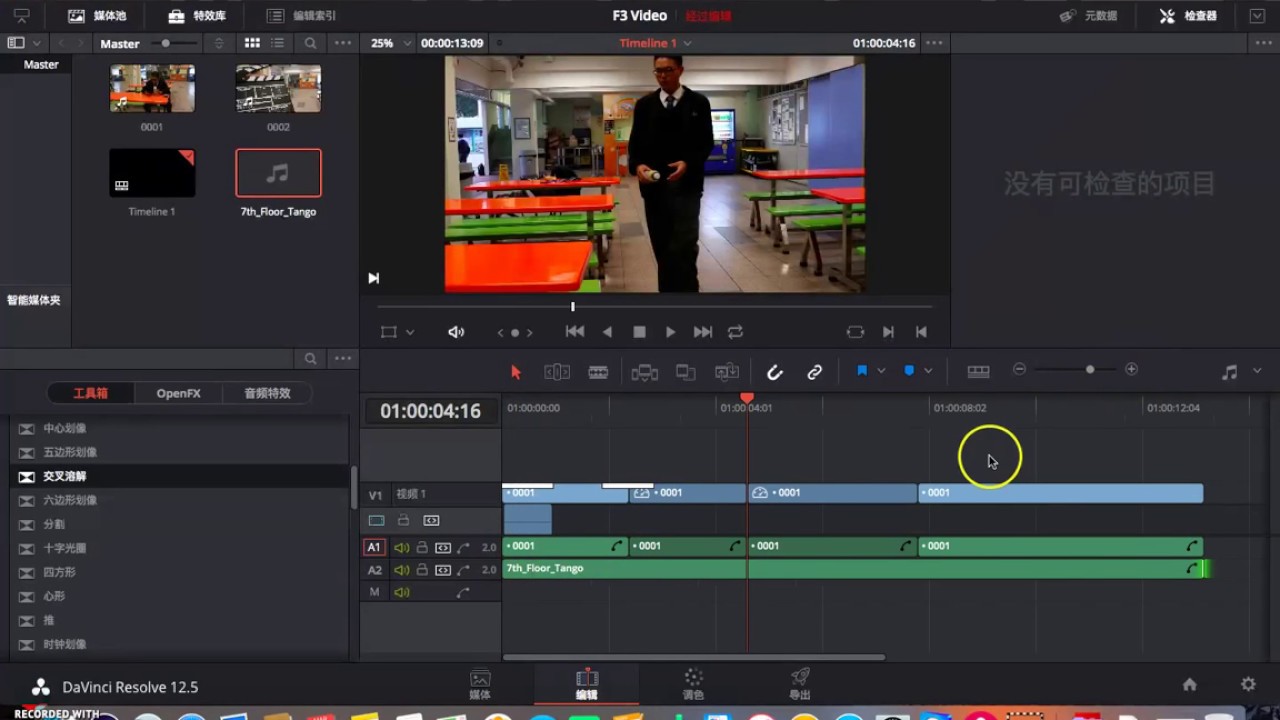Screen dimensions: 1280x720
Task: Click the insert clip tool icon
Action: pos(645,372)
